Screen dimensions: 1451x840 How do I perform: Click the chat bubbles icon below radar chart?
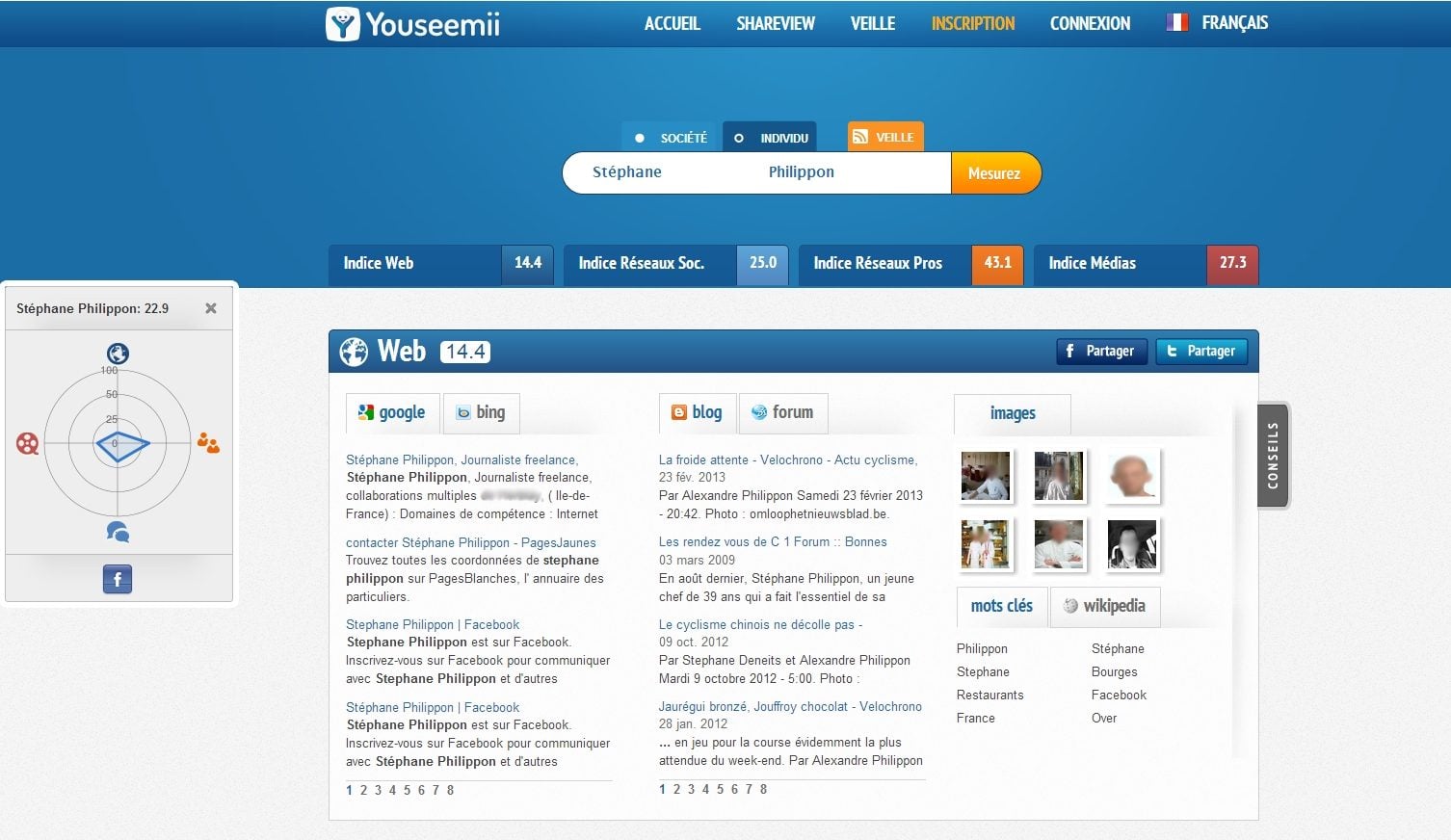118,532
